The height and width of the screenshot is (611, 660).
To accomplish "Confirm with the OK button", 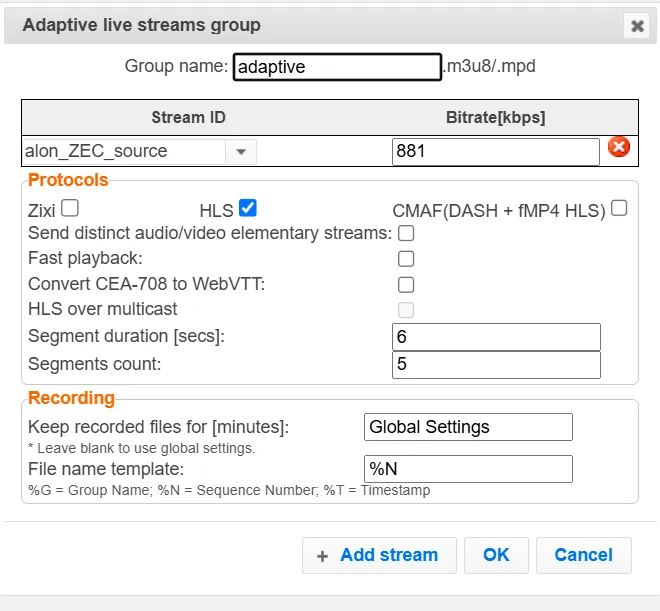I will click(x=496, y=555).
